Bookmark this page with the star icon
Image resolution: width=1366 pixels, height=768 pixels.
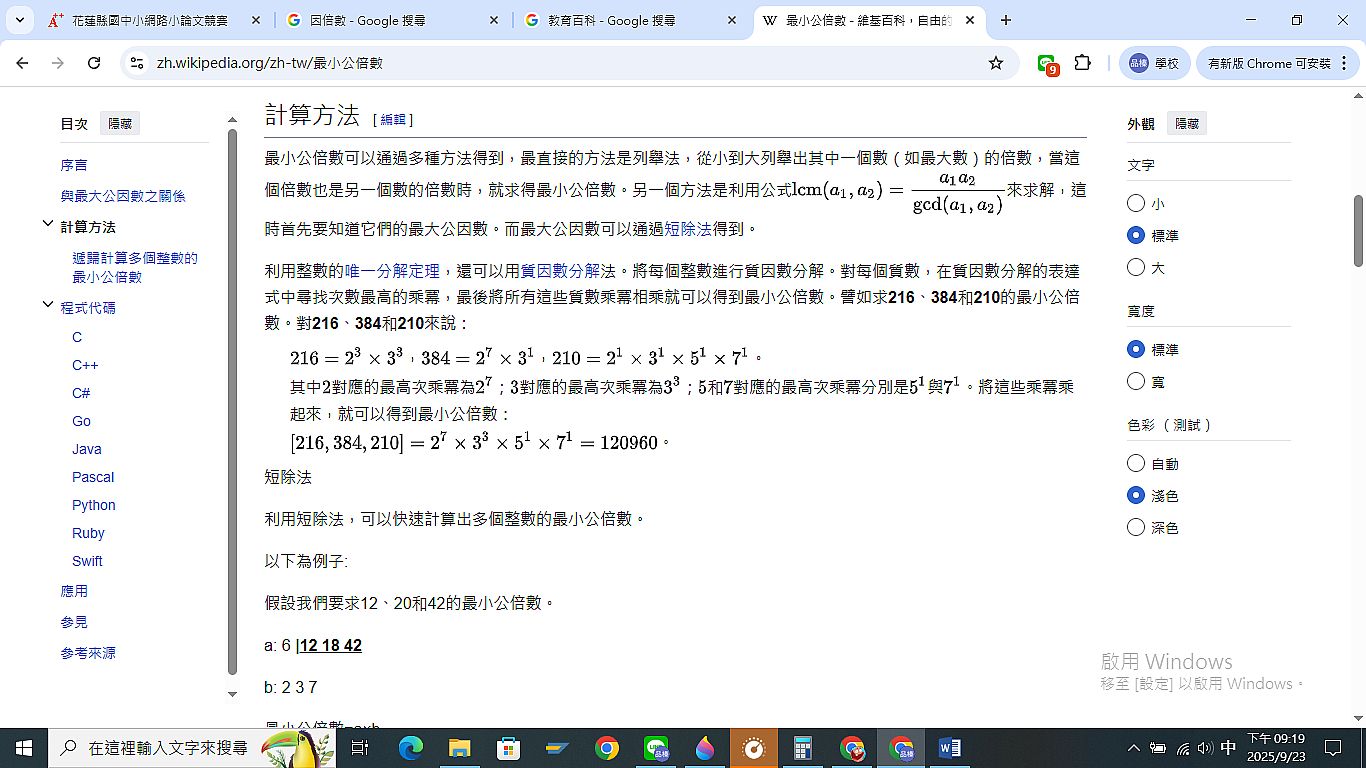[995, 63]
